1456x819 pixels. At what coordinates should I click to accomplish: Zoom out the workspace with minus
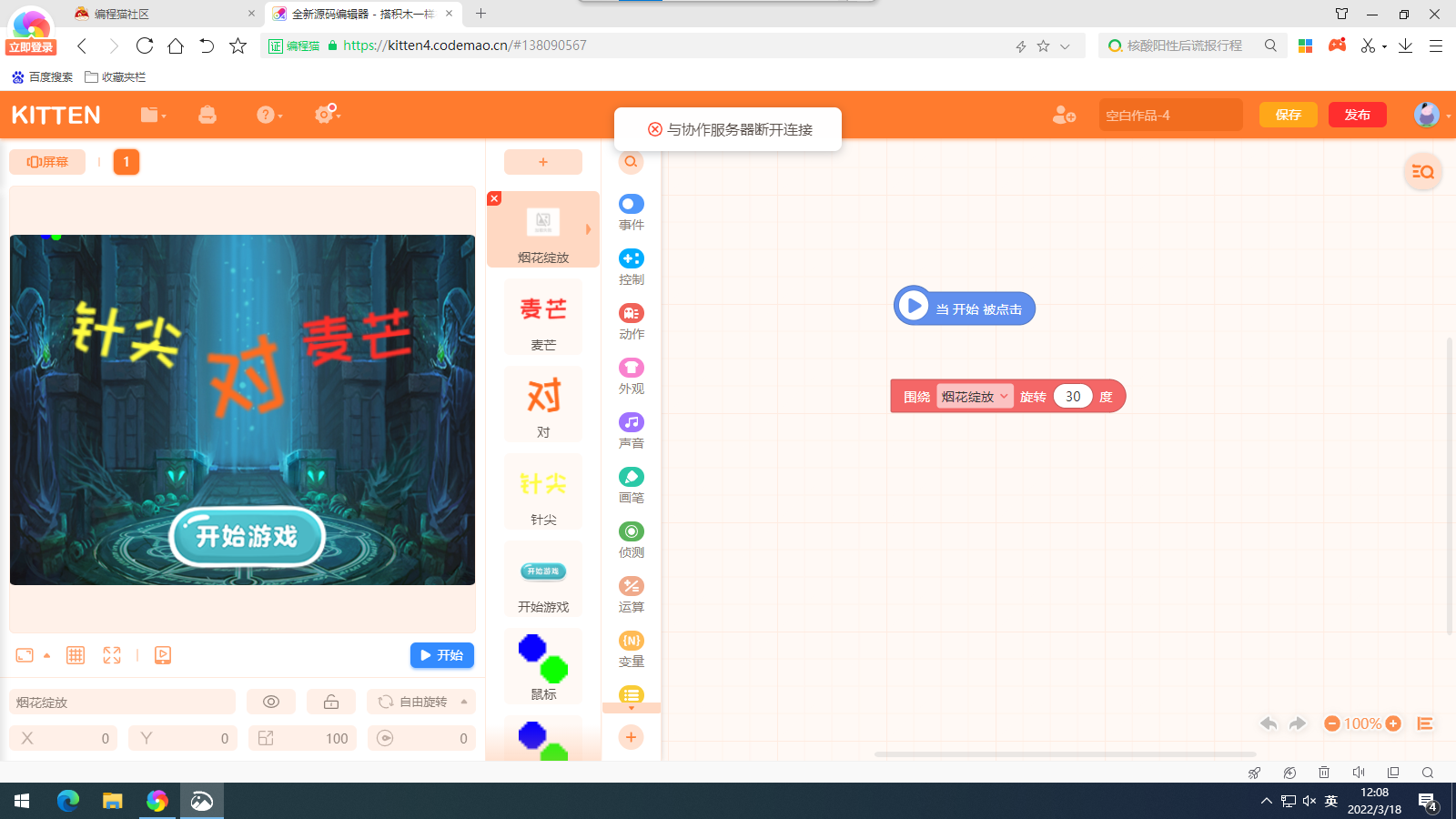click(x=1332, y=723)
